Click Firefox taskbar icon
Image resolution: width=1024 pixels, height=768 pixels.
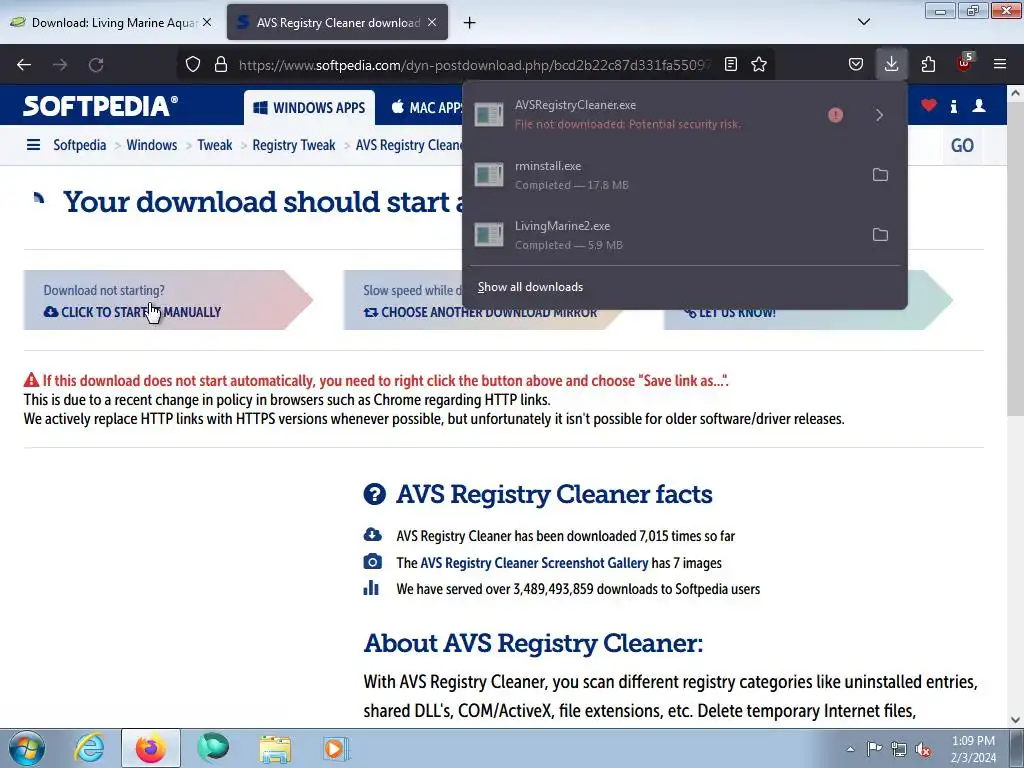click(x=151, y=748)
